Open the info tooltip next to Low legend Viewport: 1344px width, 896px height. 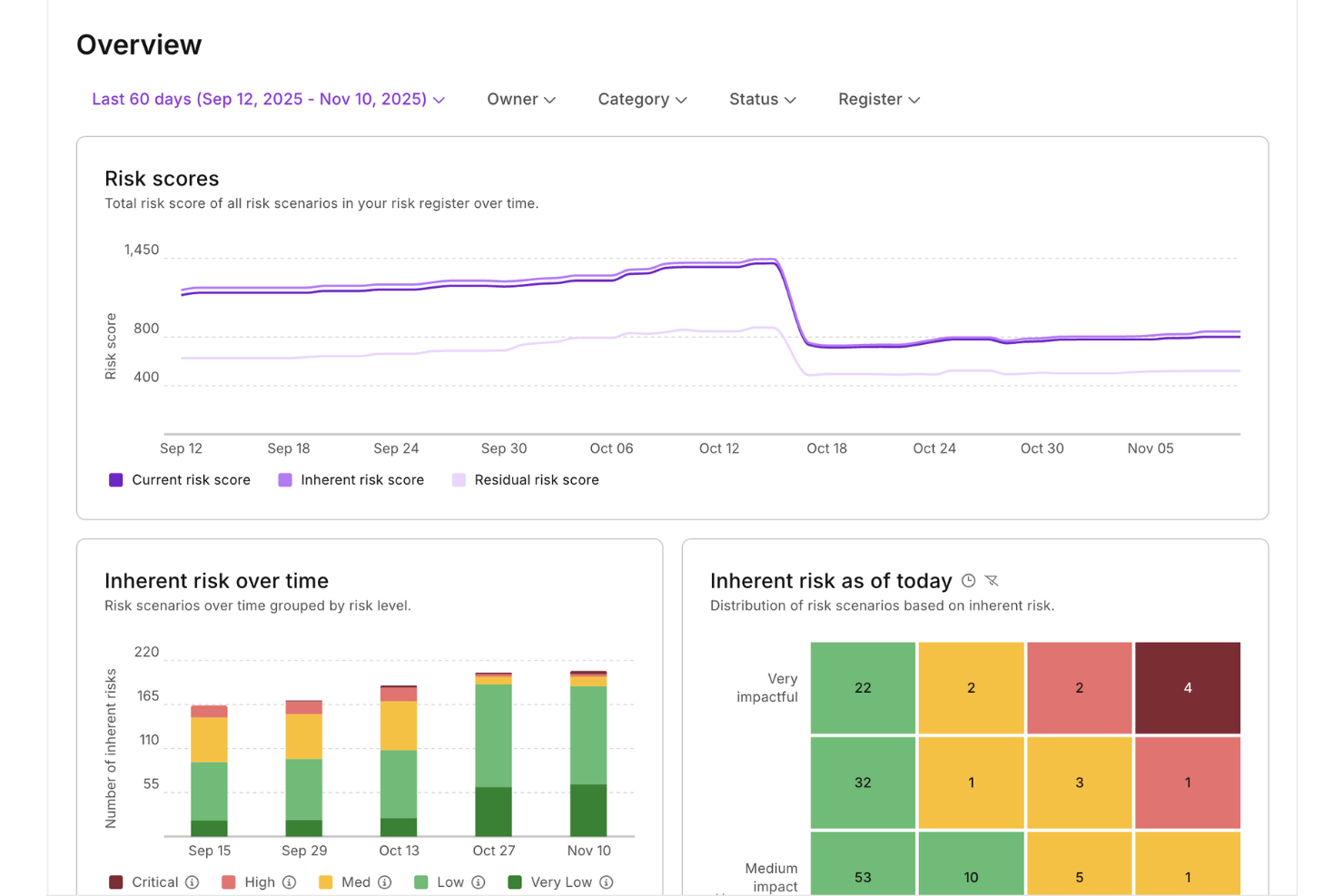[x=479, y=881]
